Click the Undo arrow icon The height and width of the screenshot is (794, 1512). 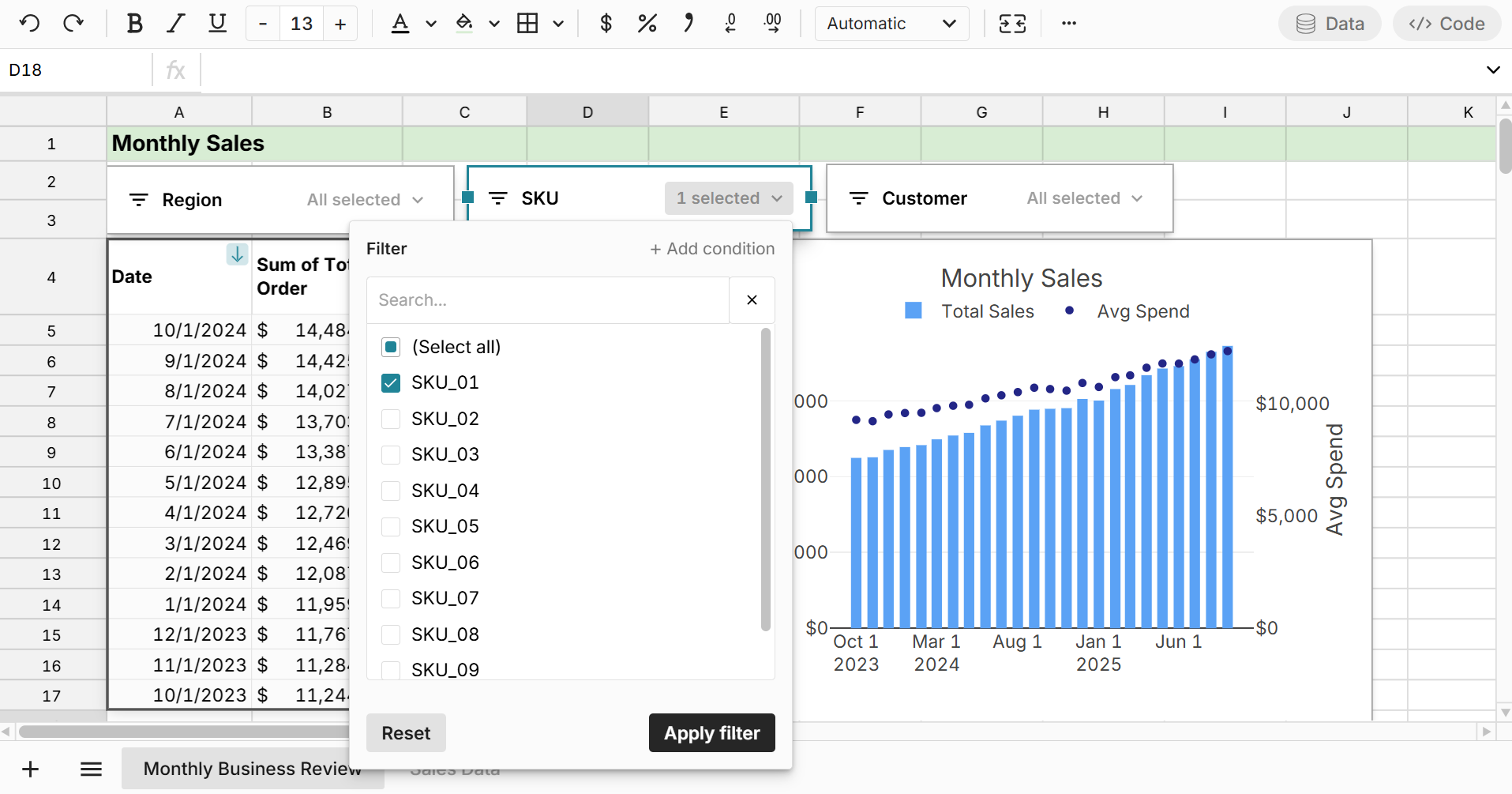click(x=29, y=24)
